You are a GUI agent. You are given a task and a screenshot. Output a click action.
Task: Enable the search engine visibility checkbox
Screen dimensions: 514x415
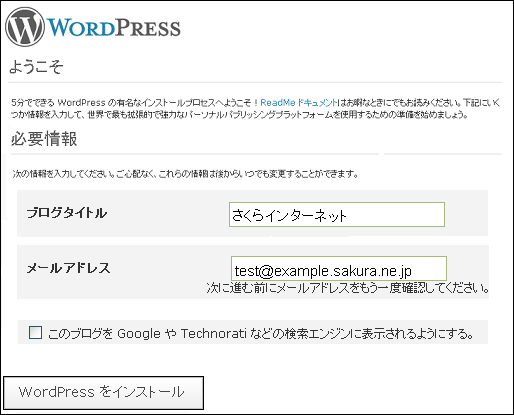[x=35, y=332]
